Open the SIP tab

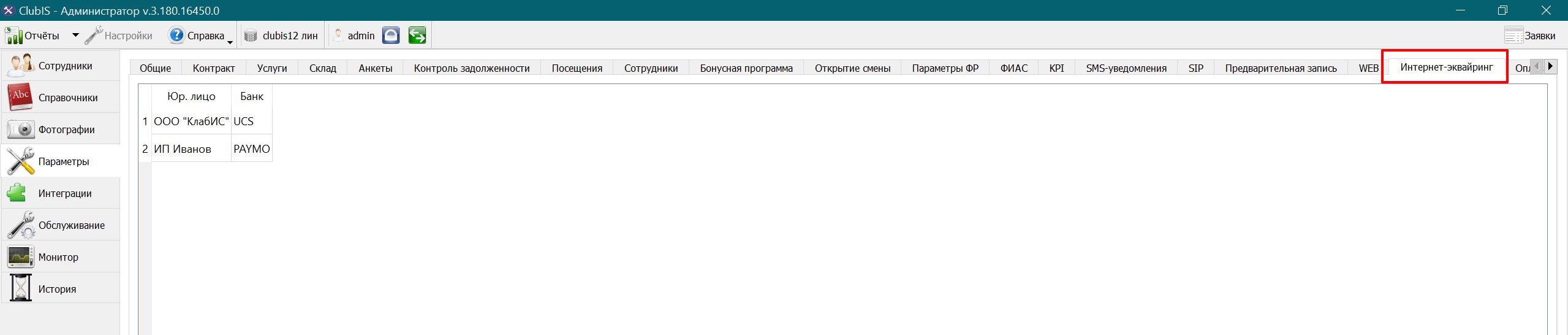click(x=1196, y=68)
